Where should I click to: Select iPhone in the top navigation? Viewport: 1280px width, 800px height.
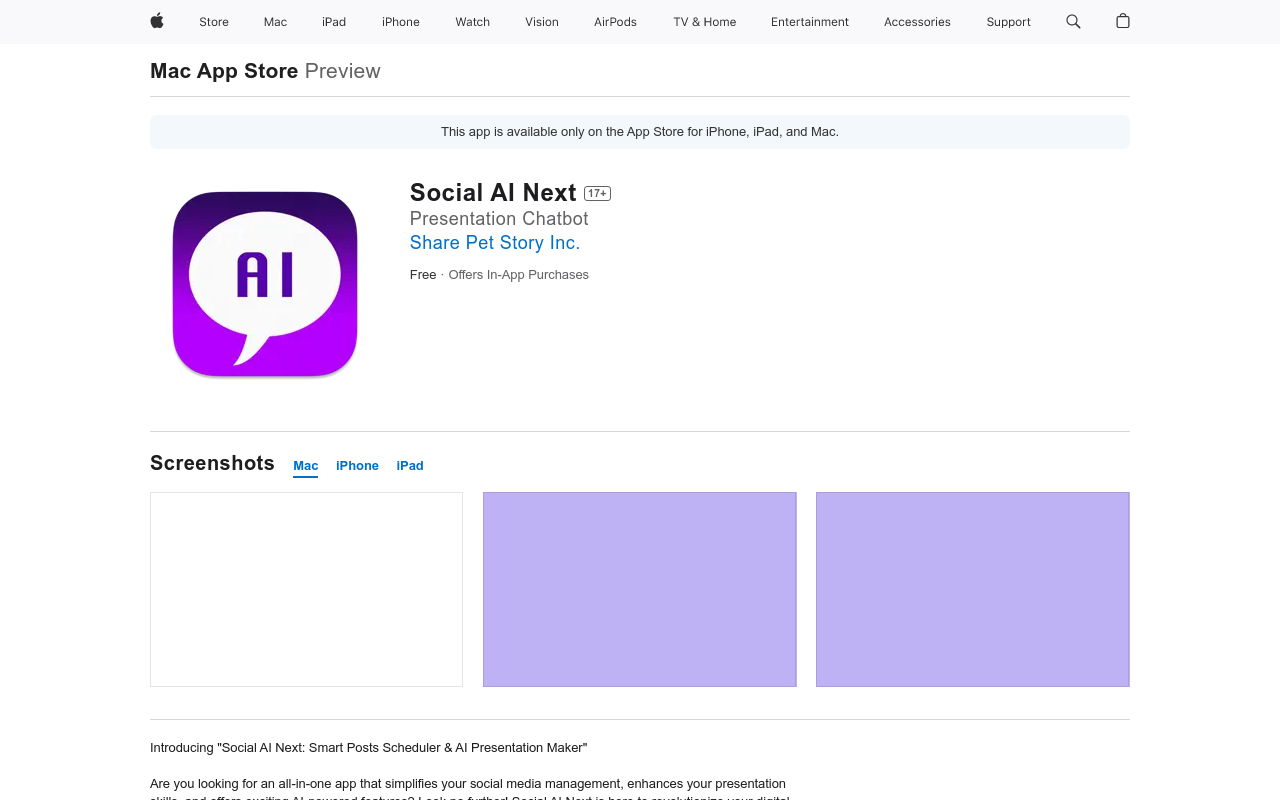coord(401,22)
